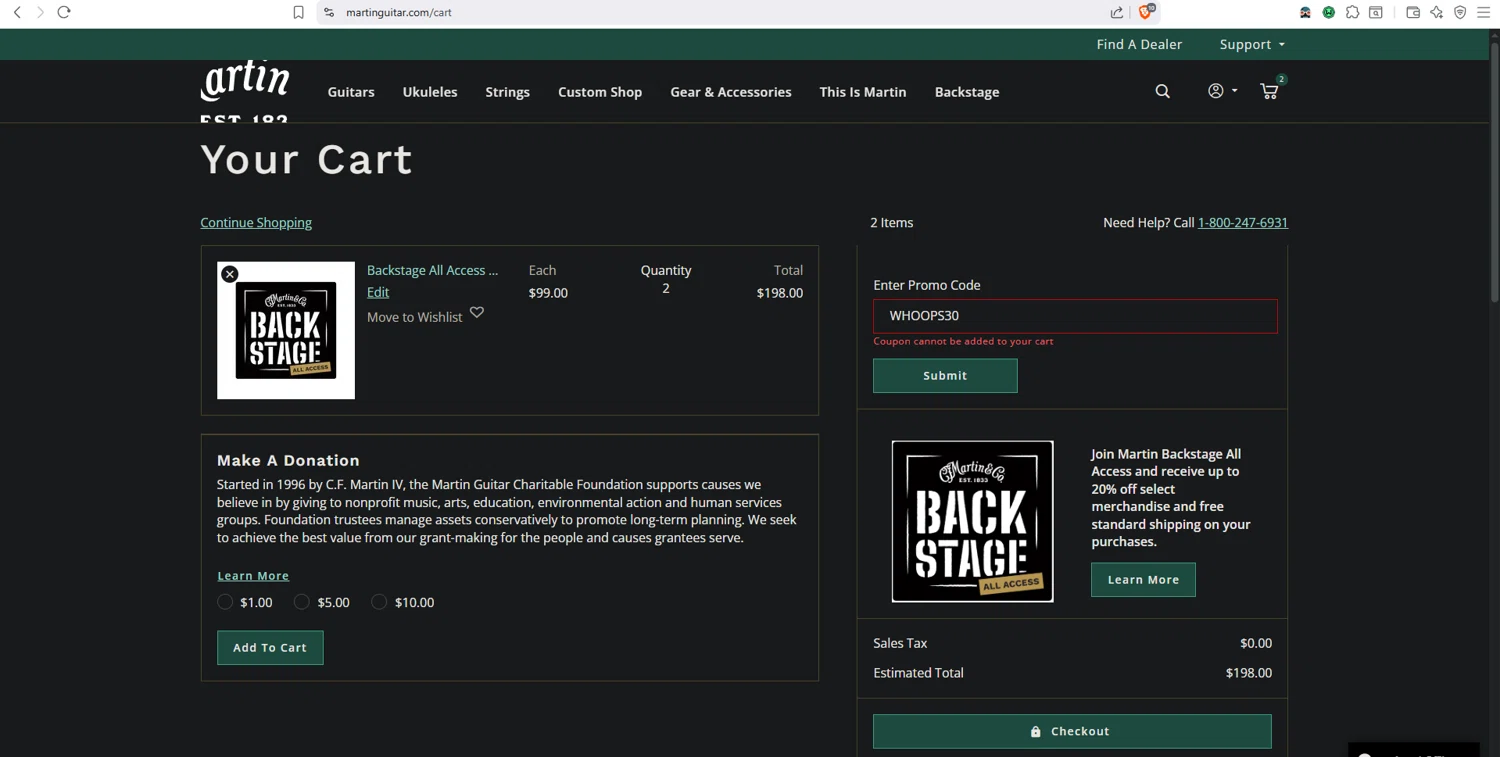Screen dimensions: 1500x757
Task: Share this page via share icon
Action: pos(1117,12)
